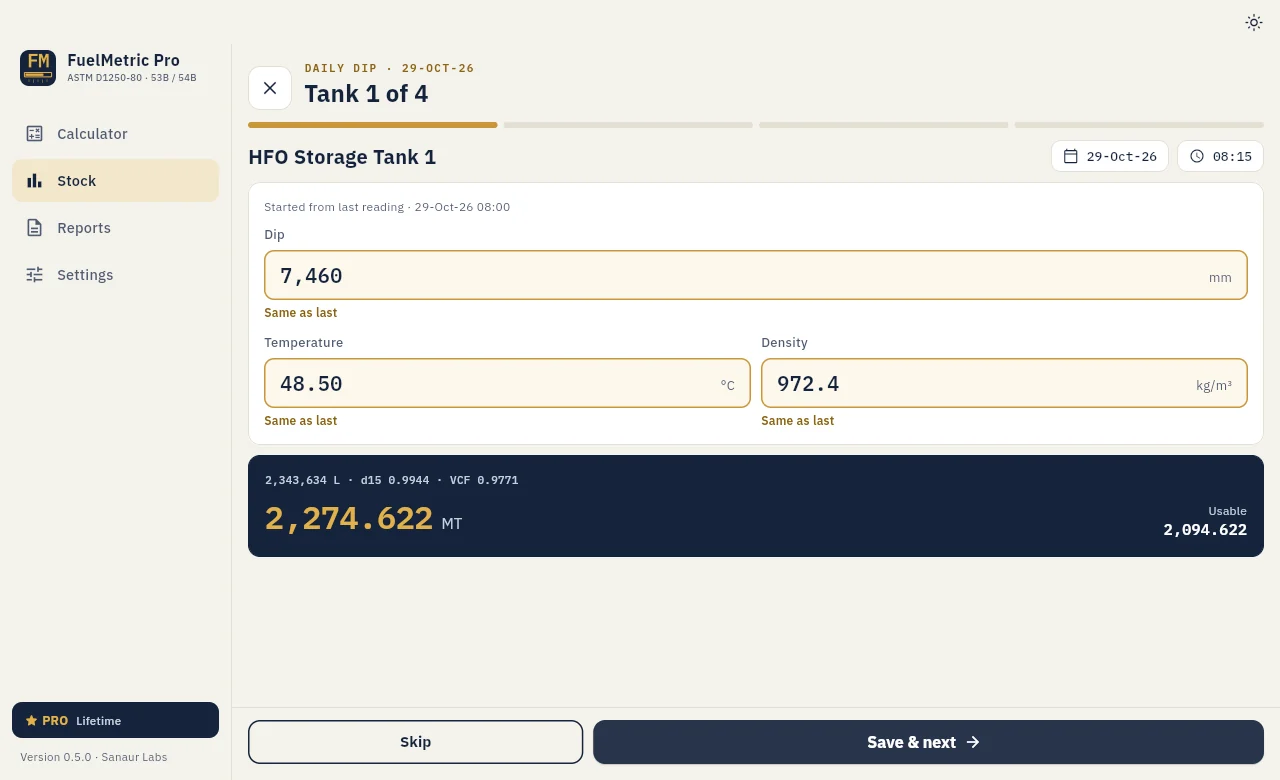The image size is (1280, 780).
Task: Click the Density input field
Action: 1004,383
